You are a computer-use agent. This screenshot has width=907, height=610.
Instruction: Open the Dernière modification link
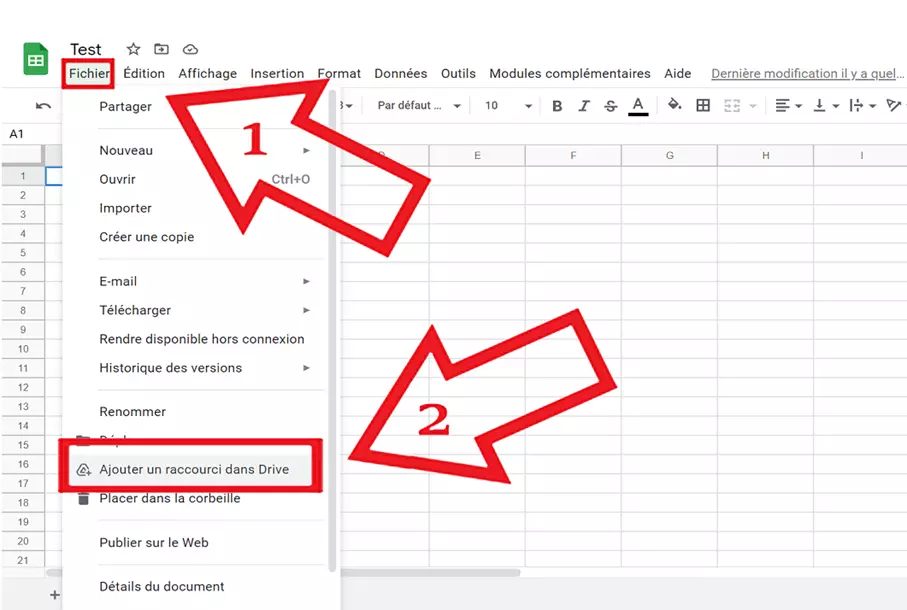coord(807,73)
